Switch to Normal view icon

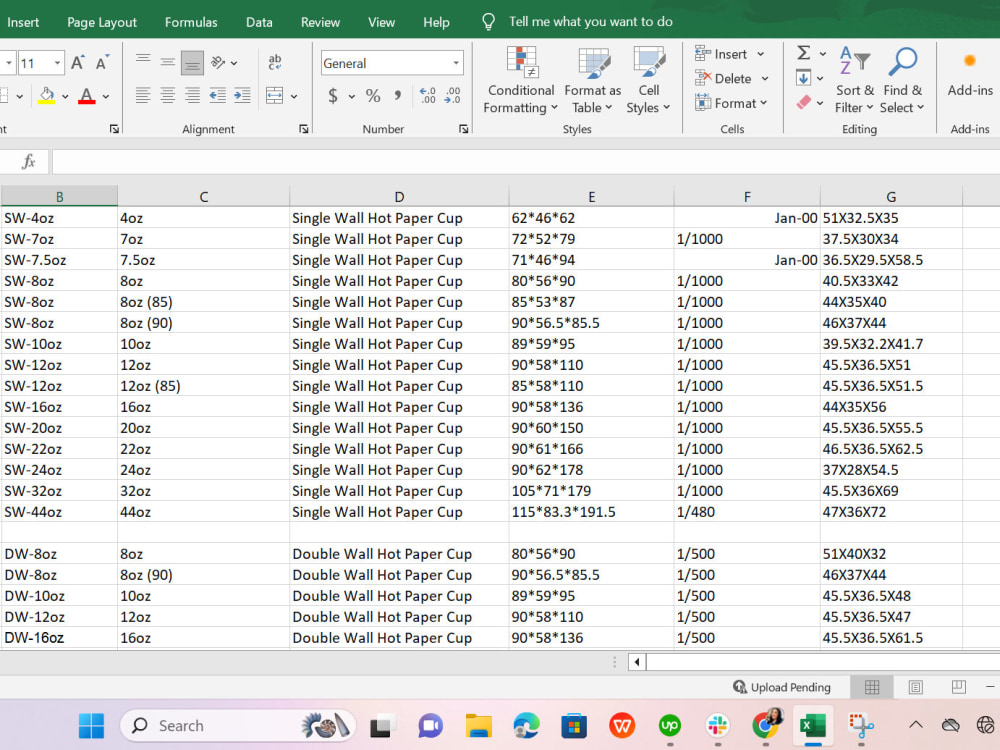click(x=872, y=687)
